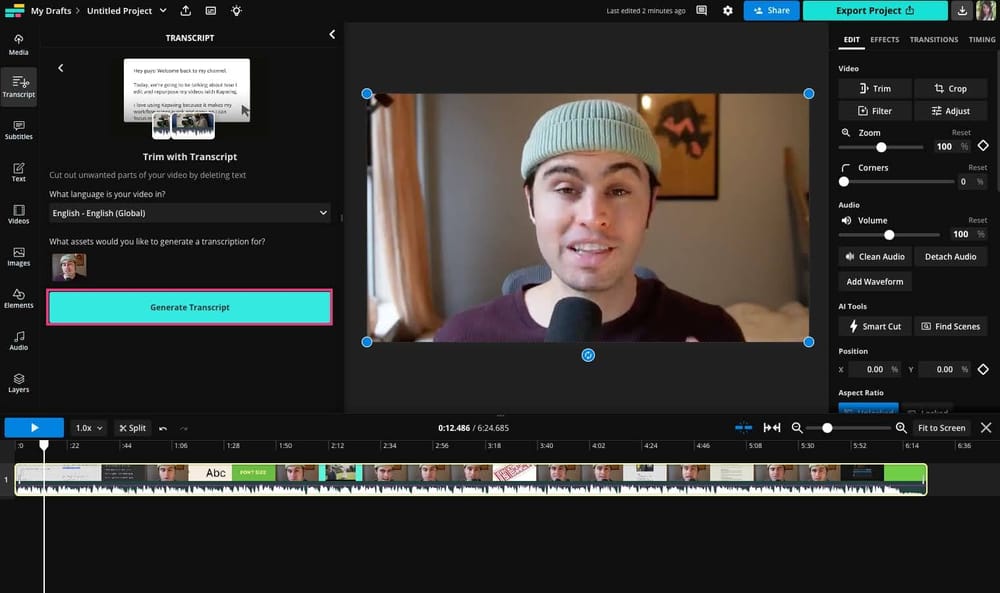Image resolution: width=1000 pixels, height=593 pixels.
Task: Open the video language dropdown
Action: [x=189, y=213]
